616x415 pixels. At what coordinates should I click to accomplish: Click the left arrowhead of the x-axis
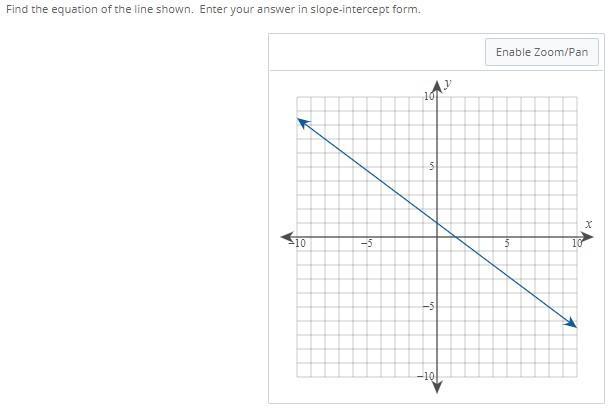click(x=287, y=237)
